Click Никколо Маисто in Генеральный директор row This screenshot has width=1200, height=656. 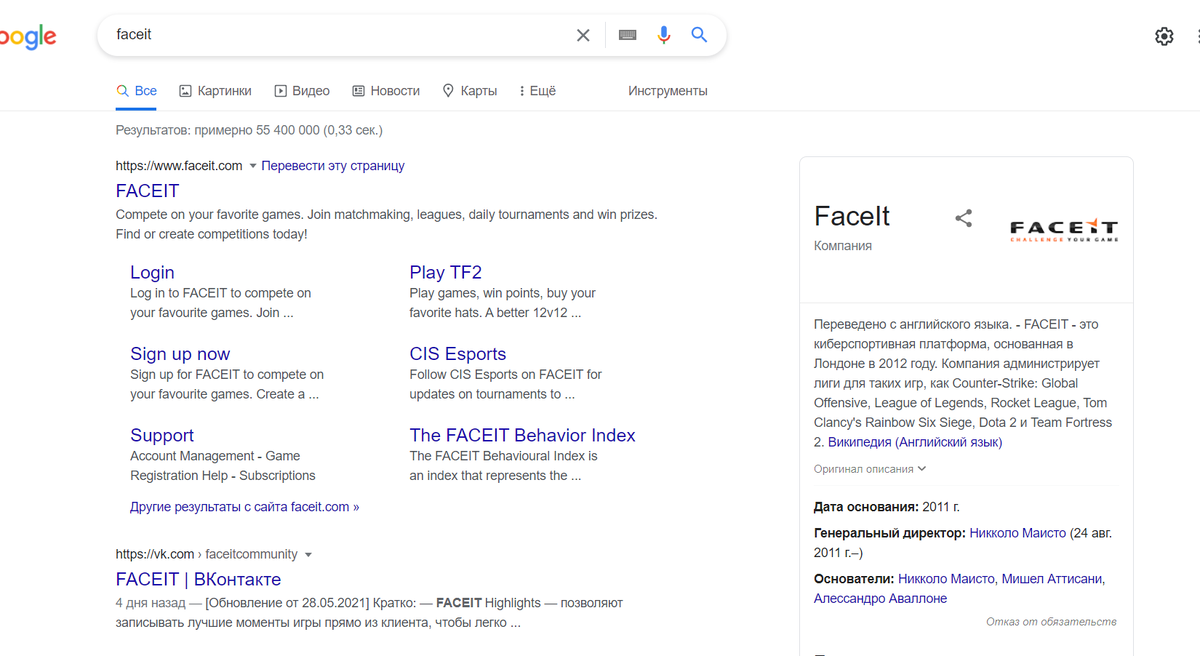[x=1018, y=533]
